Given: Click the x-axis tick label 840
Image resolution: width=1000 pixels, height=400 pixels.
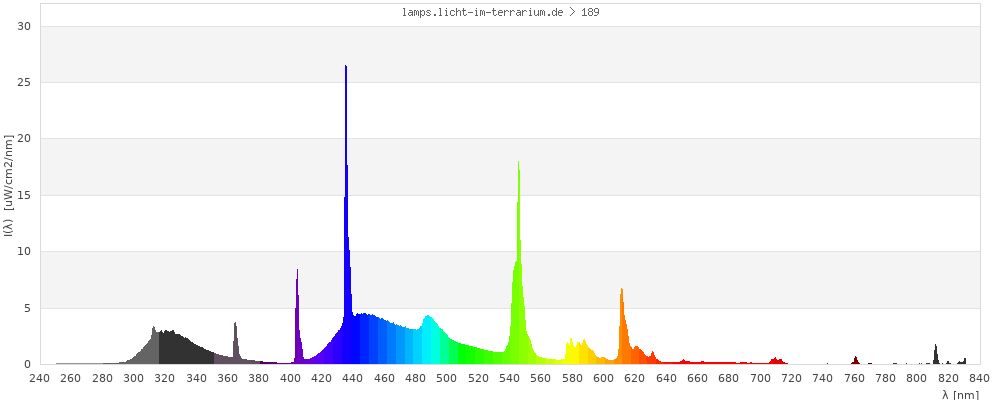Looking at the screenshot, I should (980, 378).
